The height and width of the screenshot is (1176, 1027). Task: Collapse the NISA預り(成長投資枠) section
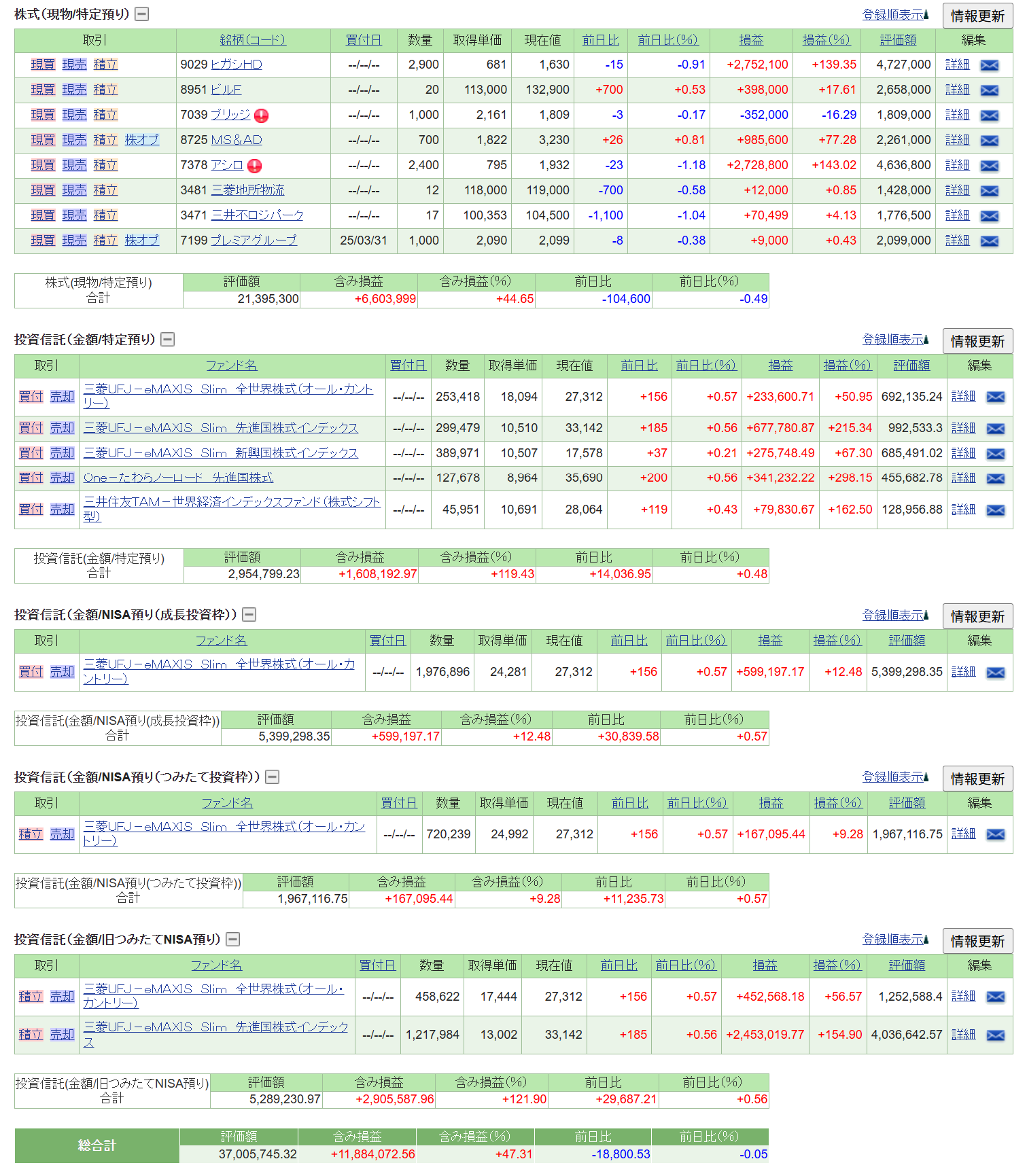pyautogui.click(x=249, y=615)
